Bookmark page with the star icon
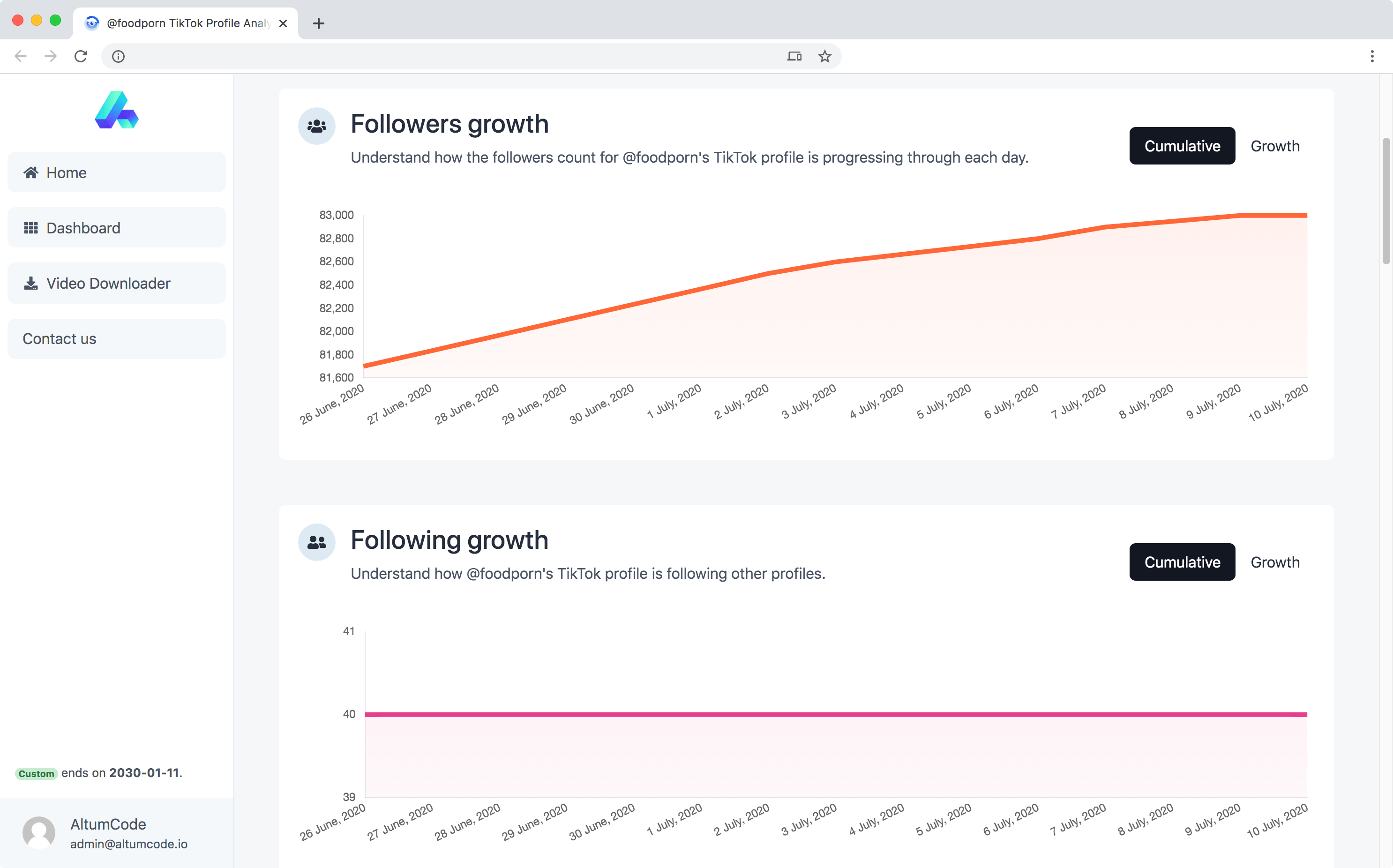 click(x=824, y=56)
